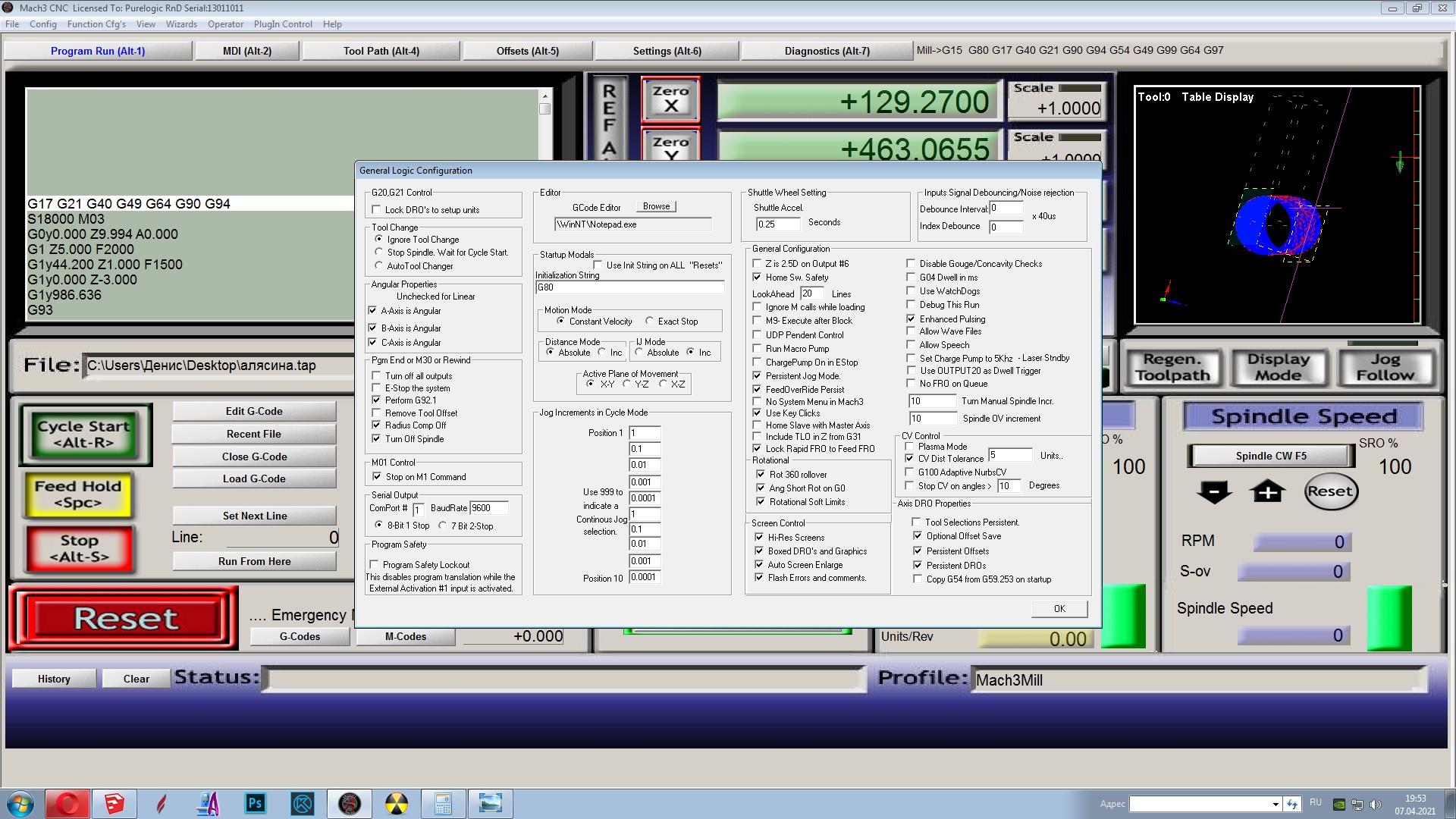The image size is (1456, 819).
Task: Switch to Diagnostics (Alt-7) tab
Action: click(x=827, y=51)
